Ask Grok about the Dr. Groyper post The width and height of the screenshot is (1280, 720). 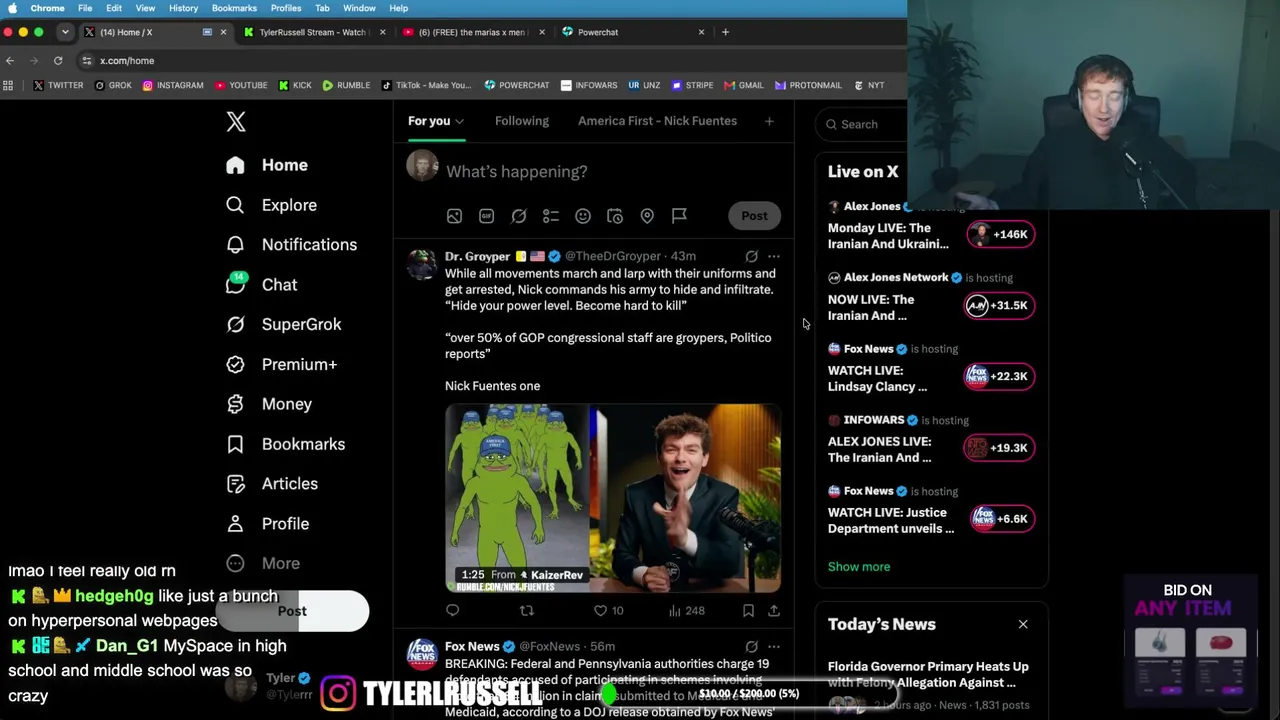click(x=751, y=256)
